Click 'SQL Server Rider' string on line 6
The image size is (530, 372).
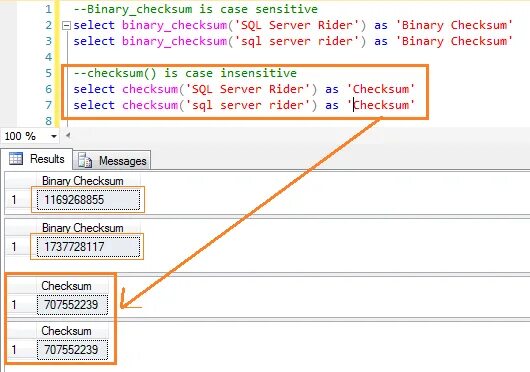248,89
